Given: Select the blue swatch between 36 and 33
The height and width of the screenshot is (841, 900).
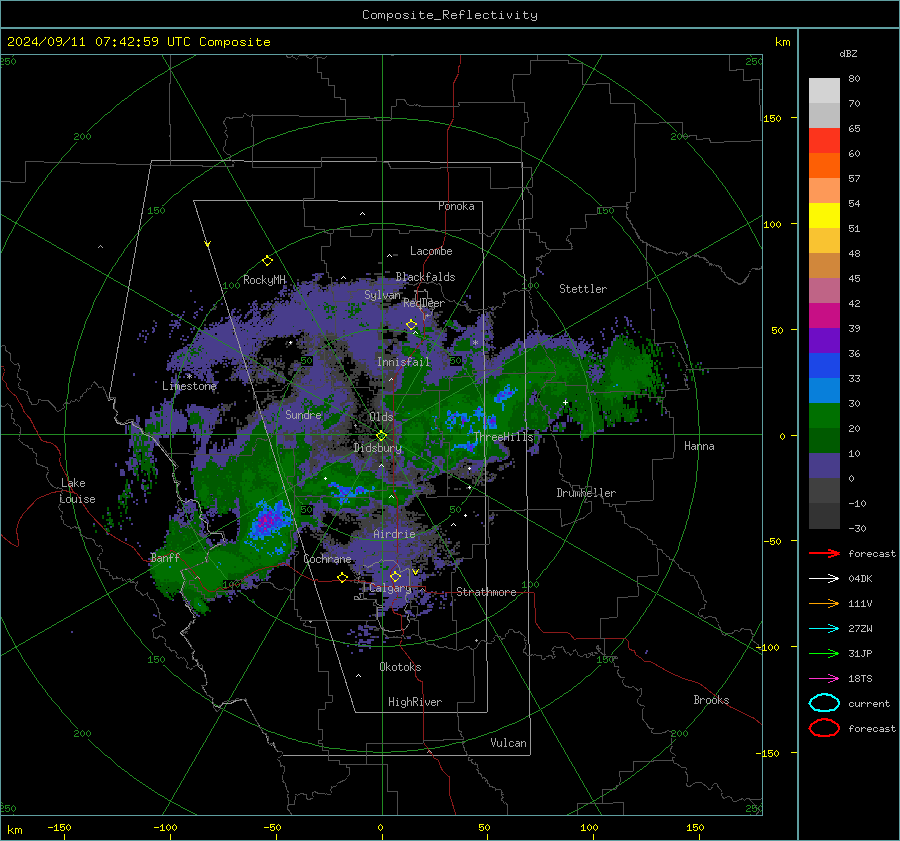Looking at the screenshot, I should [x=824, y=366].
